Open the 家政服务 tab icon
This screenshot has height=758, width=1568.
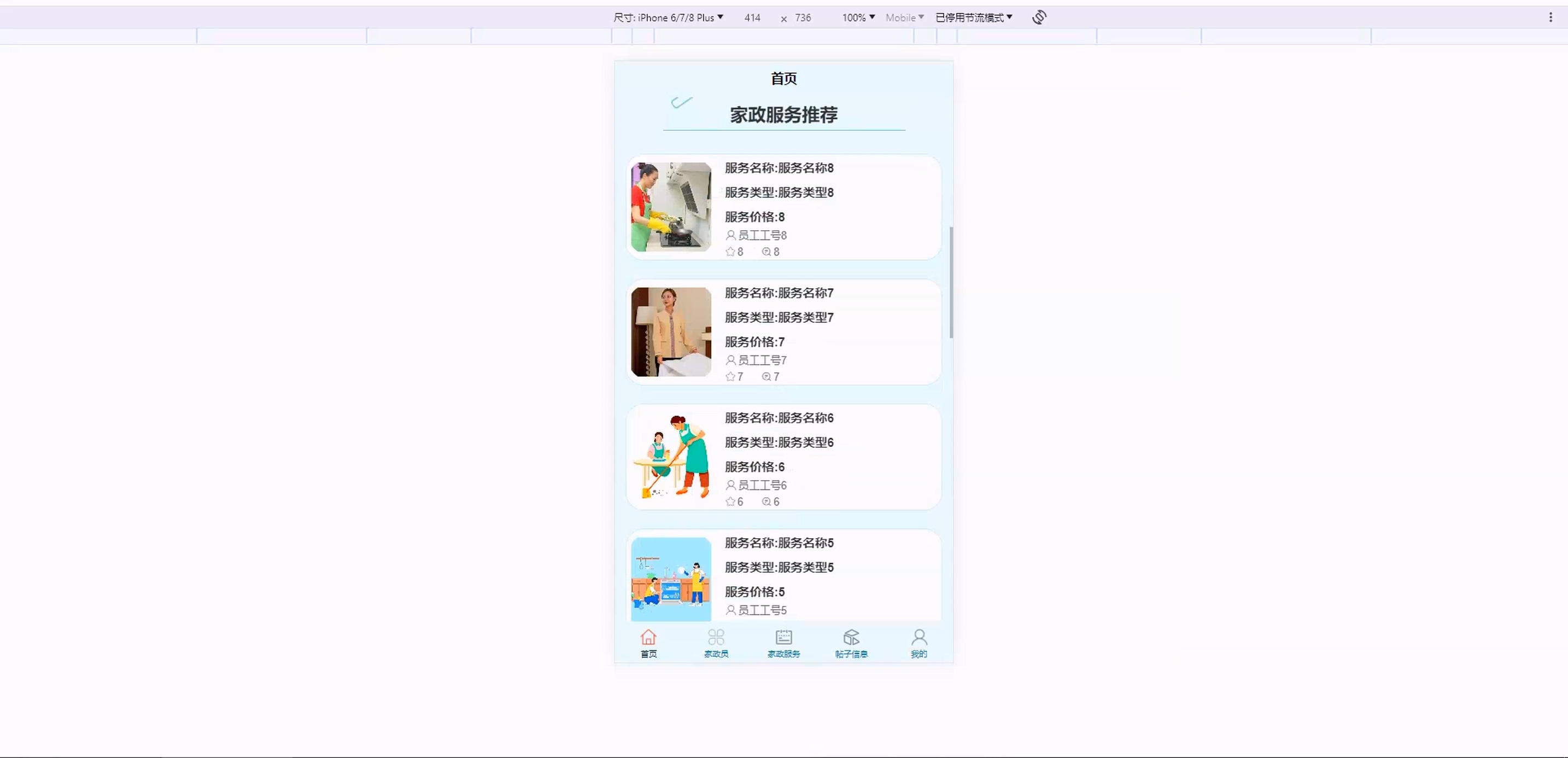(783, 638)
